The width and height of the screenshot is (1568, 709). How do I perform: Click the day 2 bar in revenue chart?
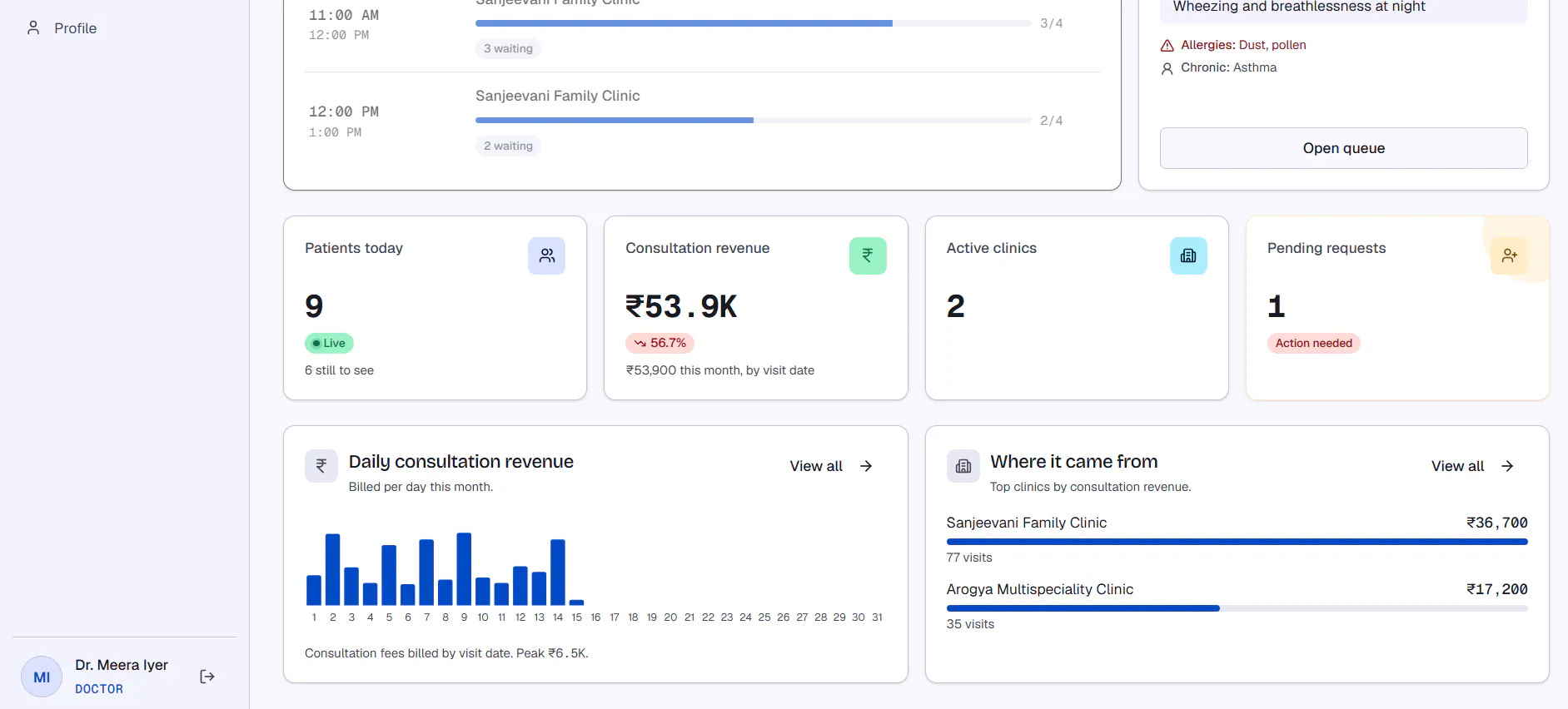332,569
